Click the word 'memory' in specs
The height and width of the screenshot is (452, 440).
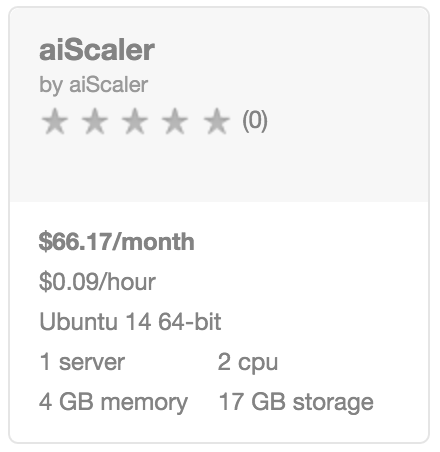pyautogui.click(x=144, y=404)
